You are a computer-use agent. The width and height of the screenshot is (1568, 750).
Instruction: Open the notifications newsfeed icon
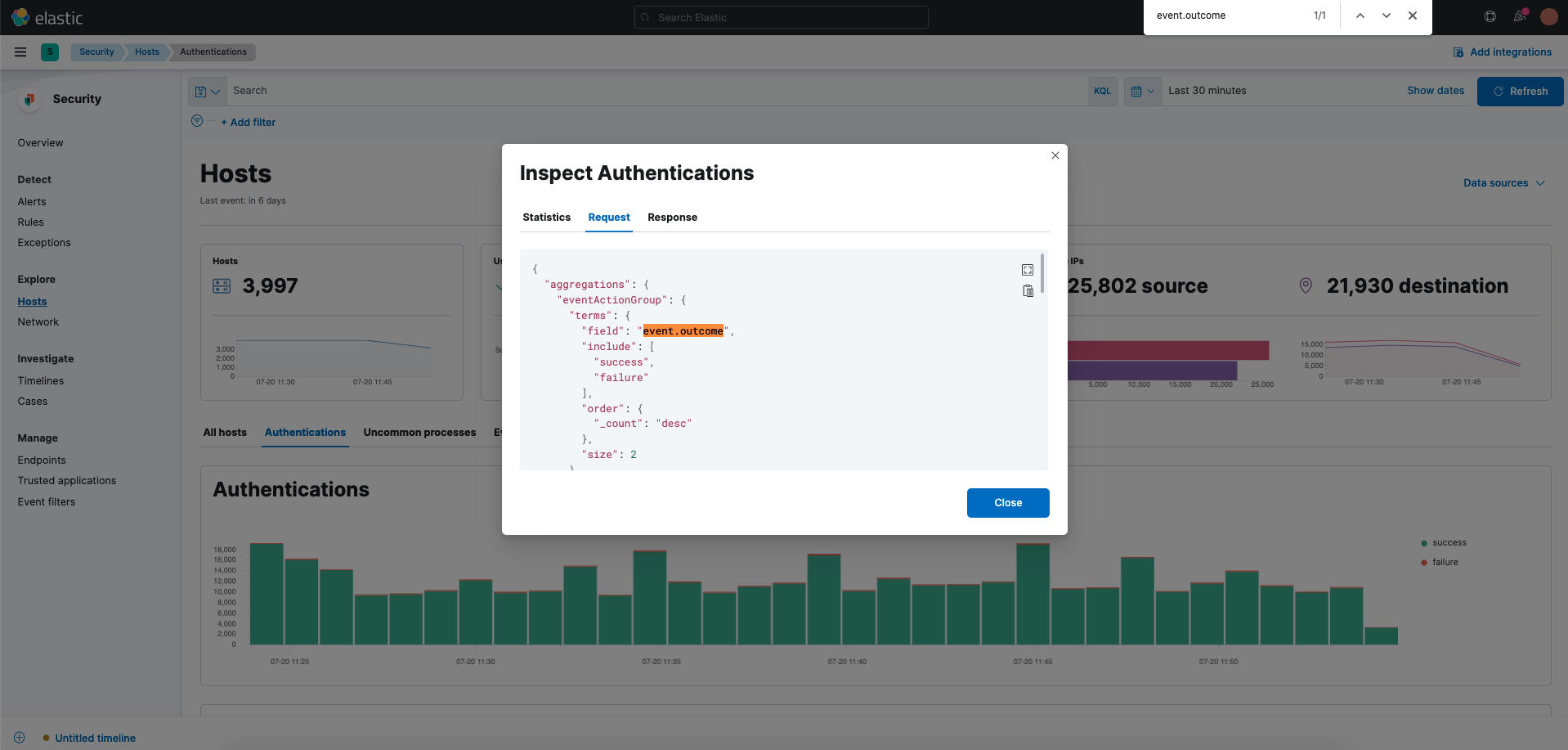[1520, 16]
